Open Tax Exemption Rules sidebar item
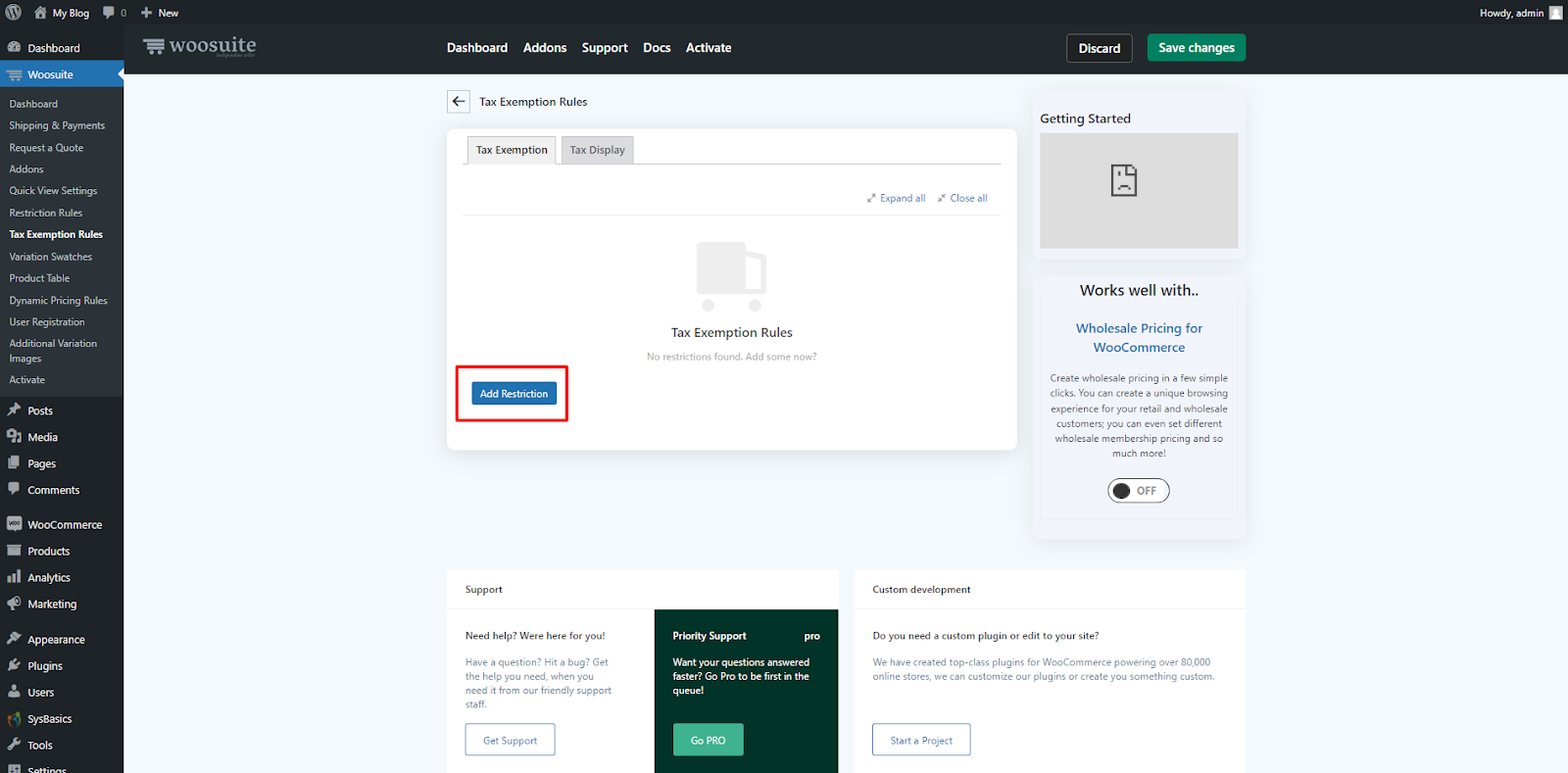 click(x=56, y=235)
